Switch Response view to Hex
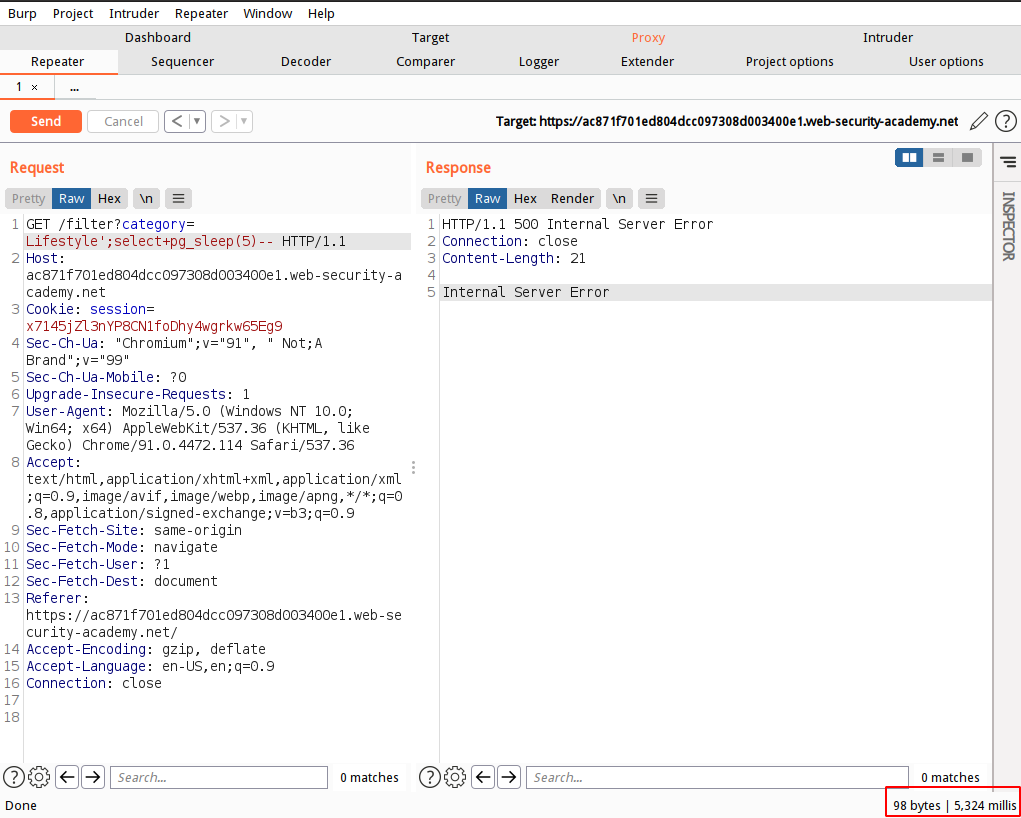This screenshot has height=818, width=1021. coord(525,199)
